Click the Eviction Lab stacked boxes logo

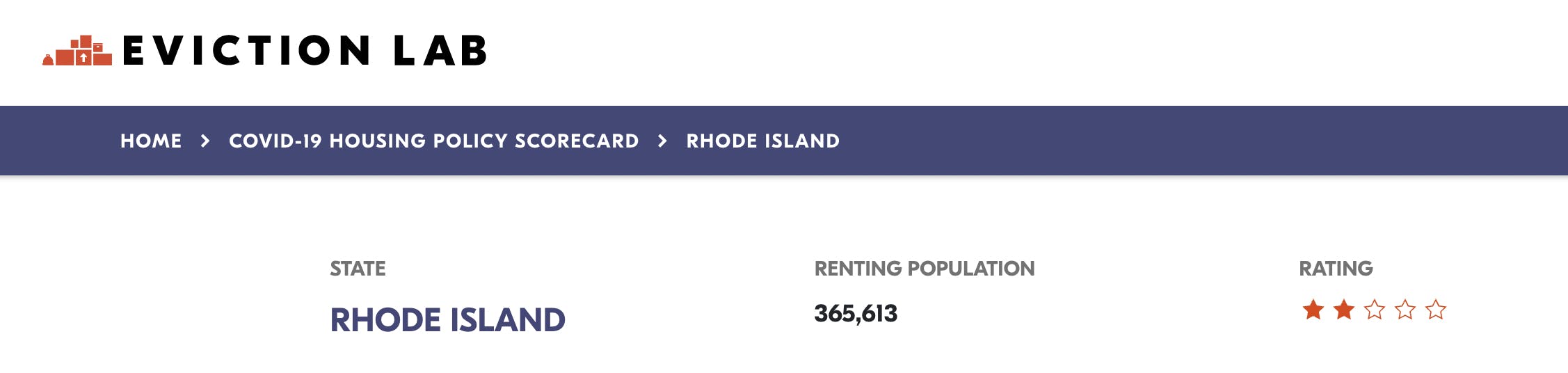(x=78, y=50)
